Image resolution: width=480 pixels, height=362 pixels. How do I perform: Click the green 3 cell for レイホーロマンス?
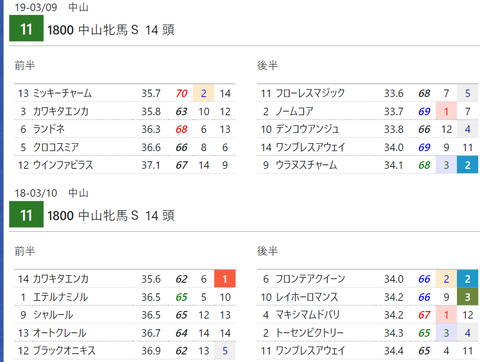point(467,297)
